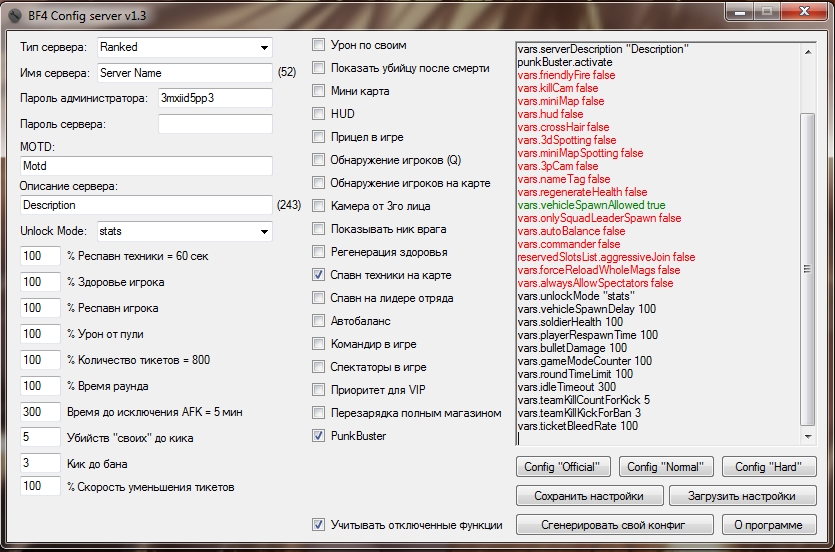Toggle Обнаружение игроков (Q) checkbox
This screenshot has height=552, width=835.
(318, 160)
